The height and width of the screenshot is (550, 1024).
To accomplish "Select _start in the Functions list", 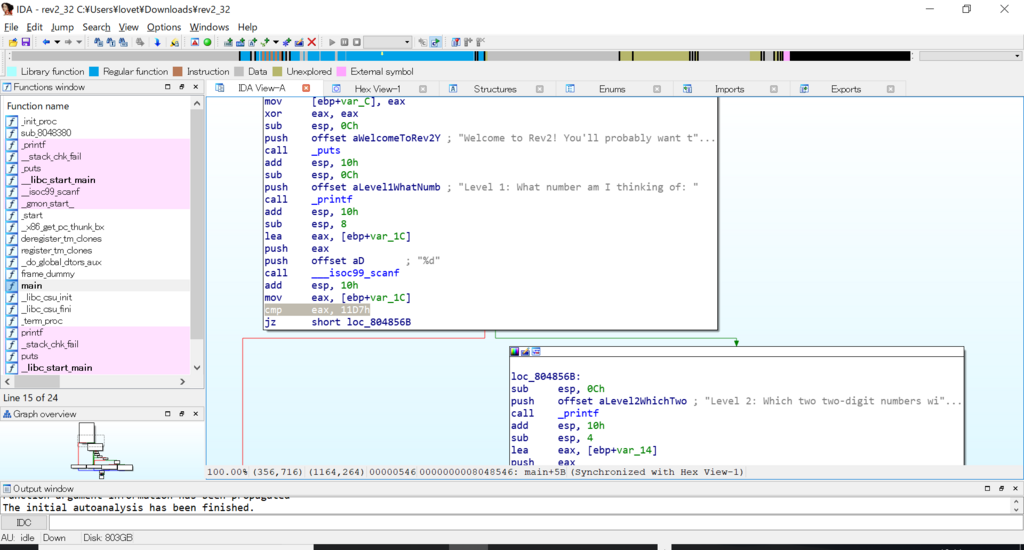I will [x=97, y=215].
